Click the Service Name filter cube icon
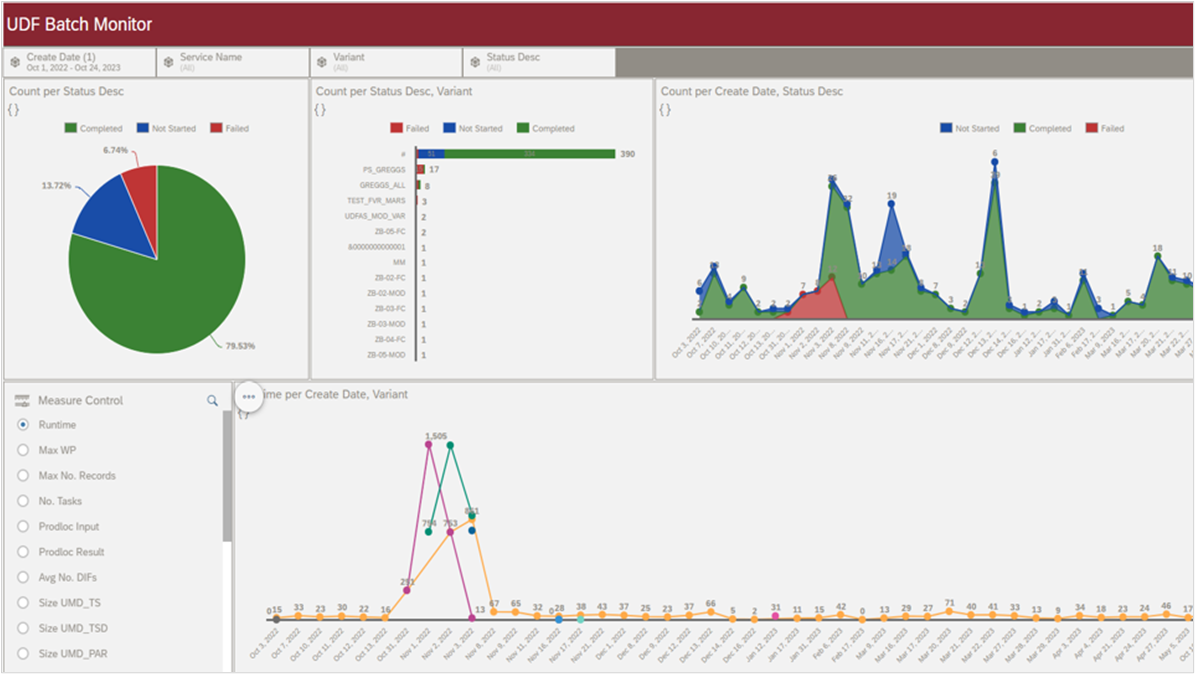 point(168,62)
